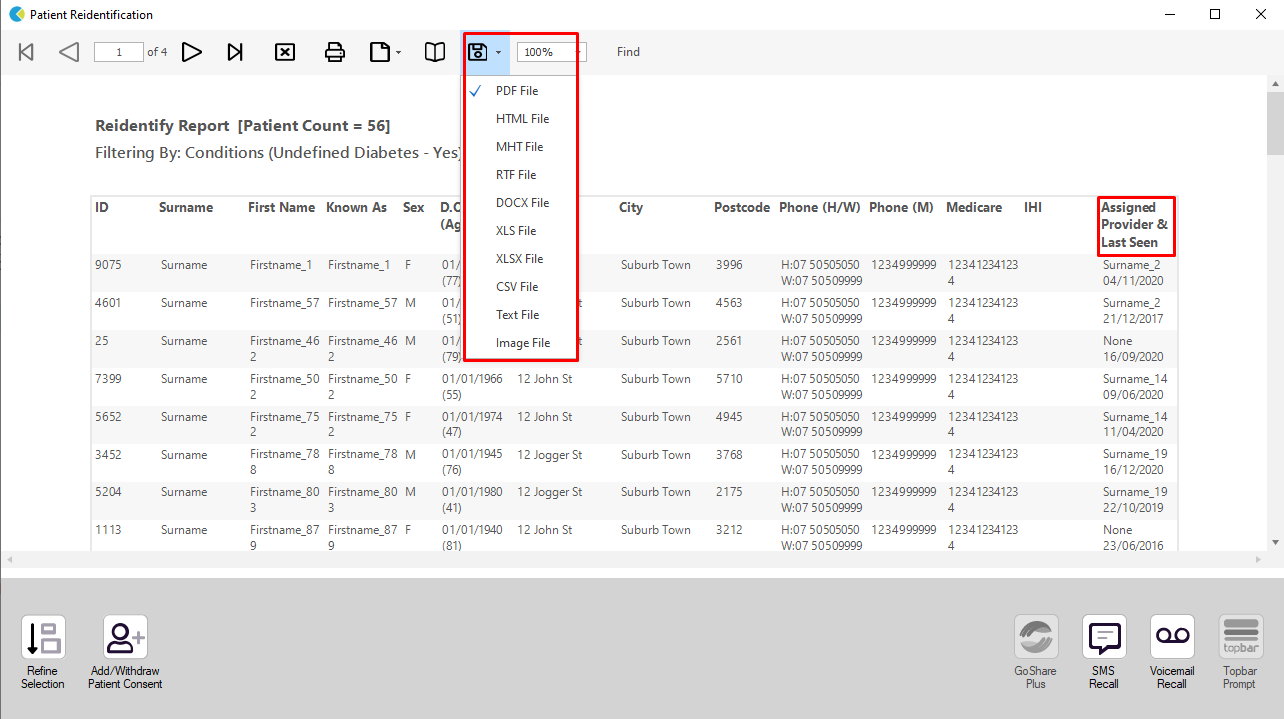
Task: Click the Sex column header
Action: [413, 208]
